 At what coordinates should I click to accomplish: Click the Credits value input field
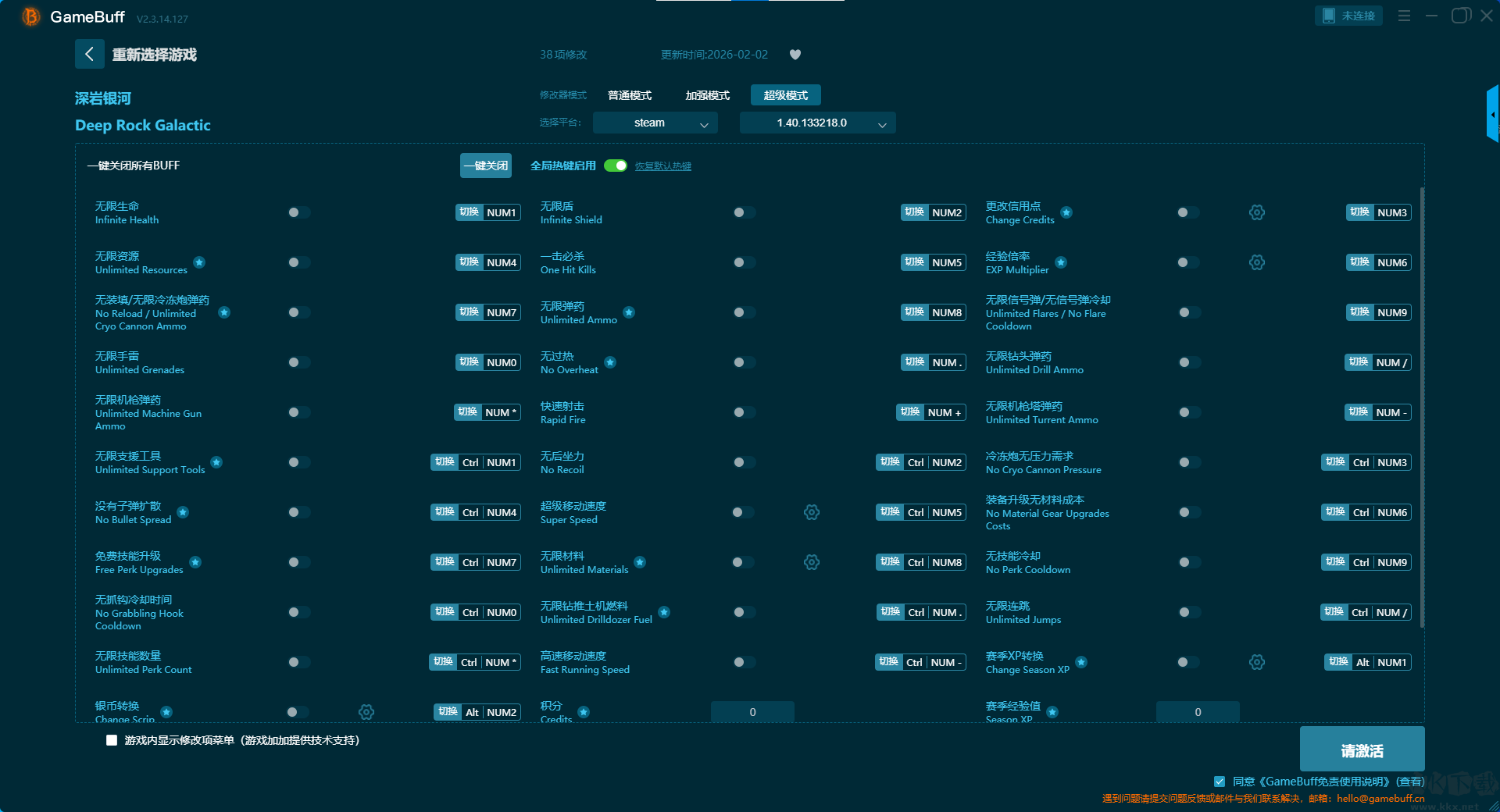coord(752,711)
